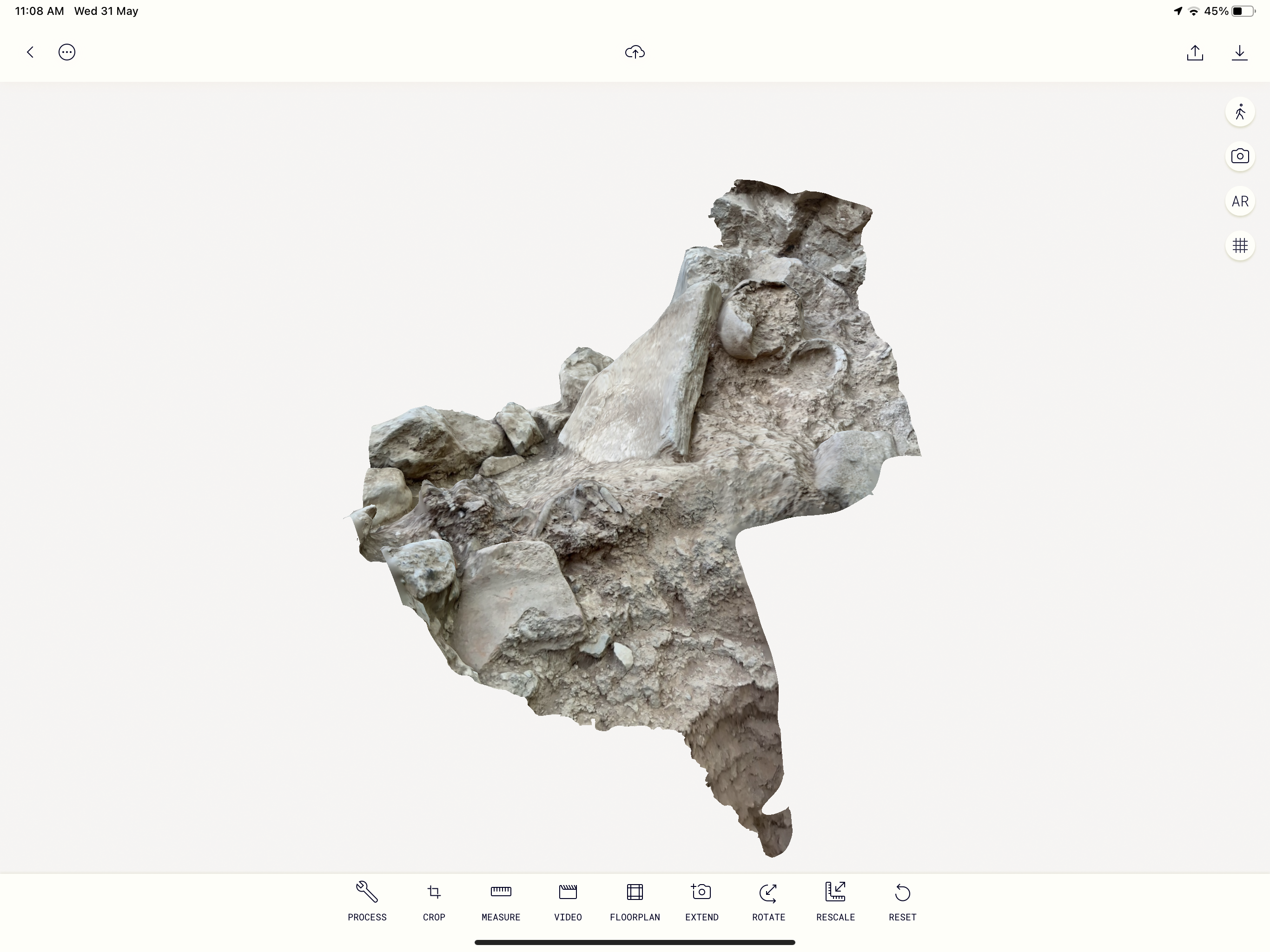Tap the Extend scan camera icon
The width and height of the screenshot is (1270, 952).
701,900
